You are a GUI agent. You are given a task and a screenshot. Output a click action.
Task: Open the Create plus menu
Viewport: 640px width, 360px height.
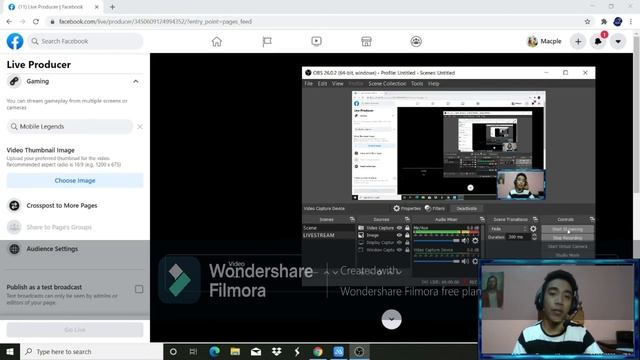tap(578, 41)
